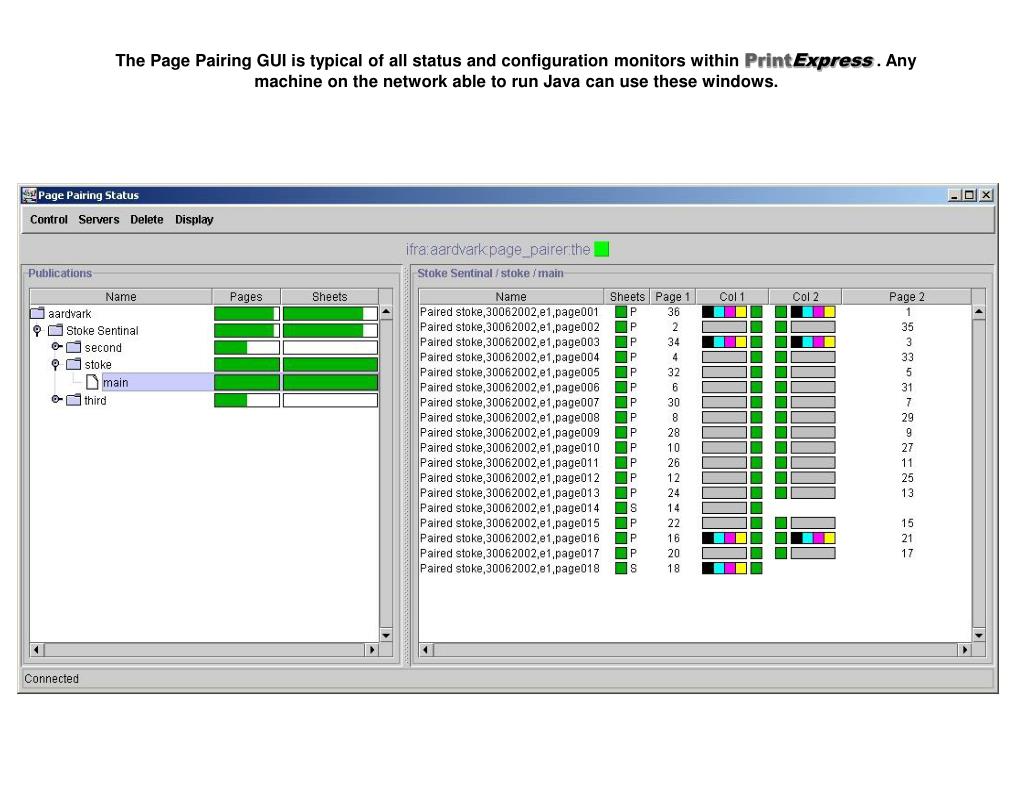Click scroll right arrow in Stoke Sentinal/stoke/main panel
This screenshot has width=1024, height=791.
[x=964, y=650]
